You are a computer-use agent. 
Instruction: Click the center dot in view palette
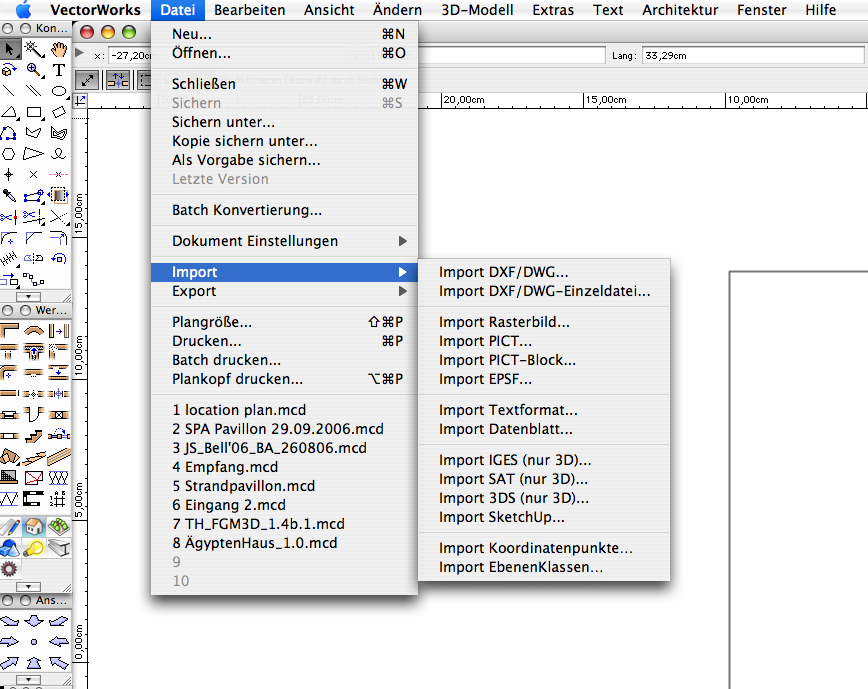pos(34,642)
